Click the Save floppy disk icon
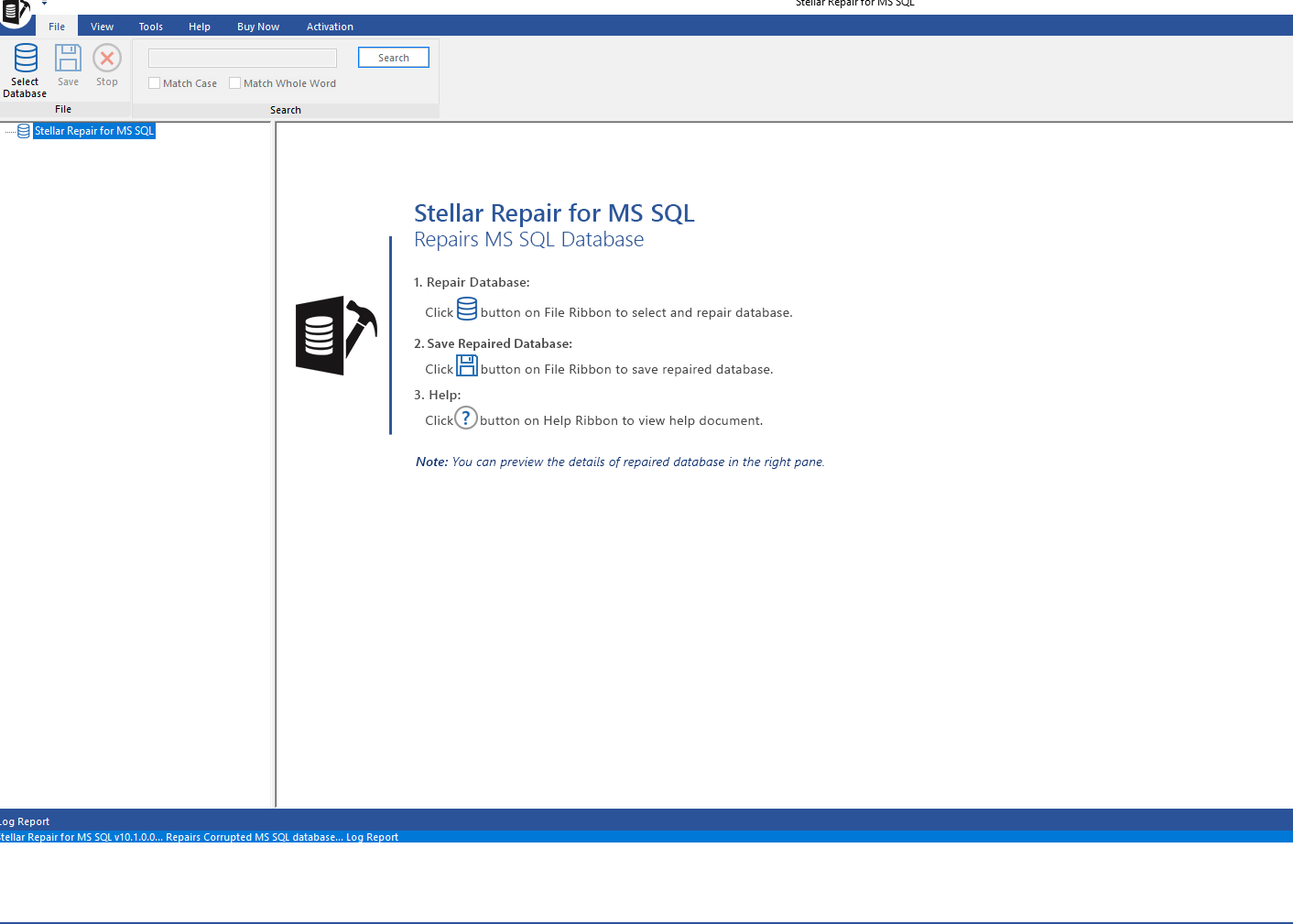The image size is (1293, 924). [68, 58]
